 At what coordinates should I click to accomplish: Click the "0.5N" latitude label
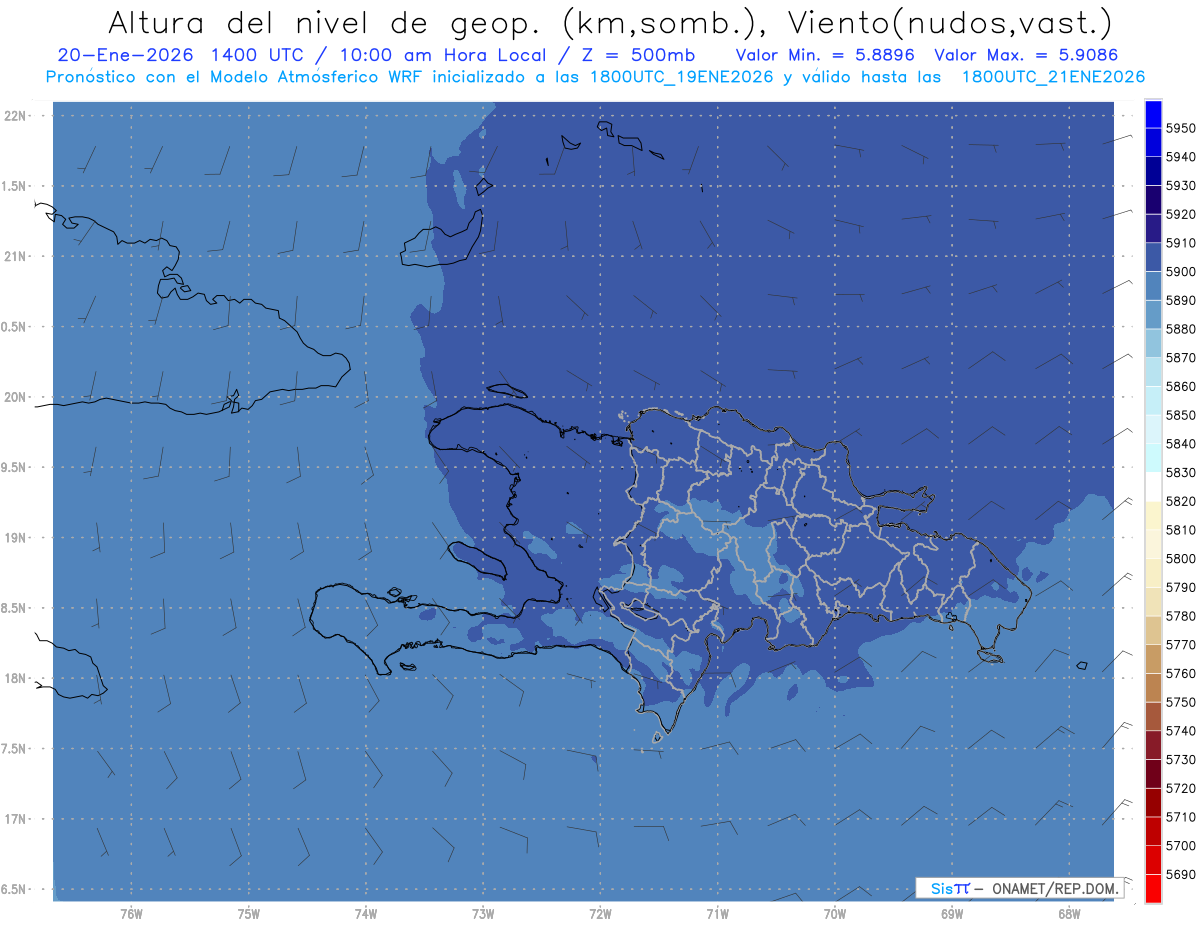(15, 327)
